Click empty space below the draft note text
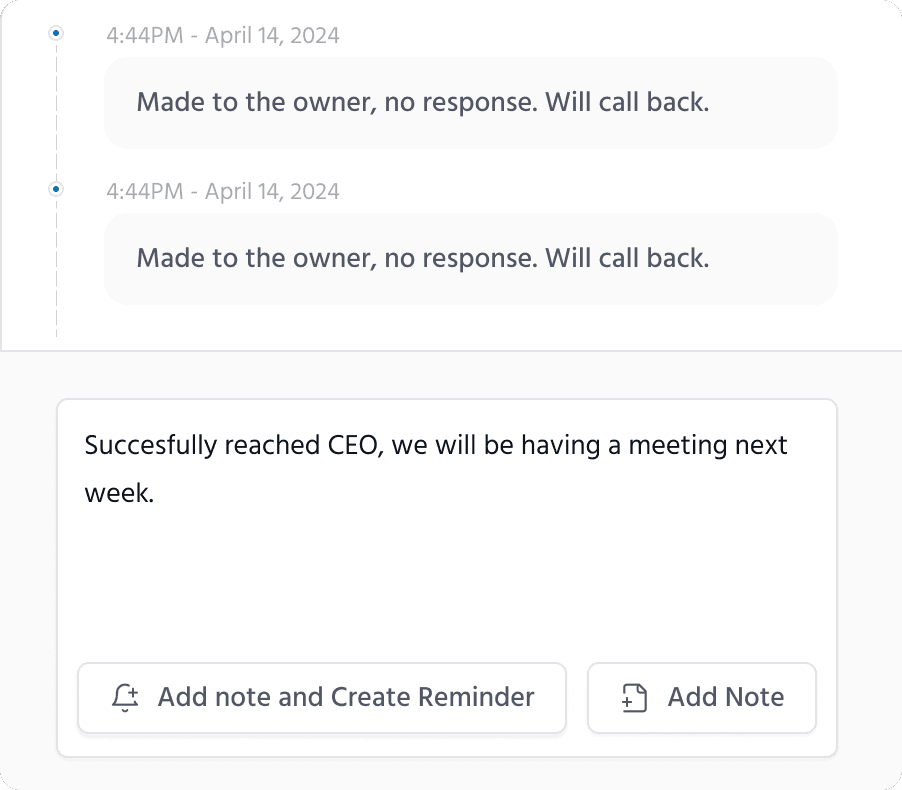 [446, 590]
